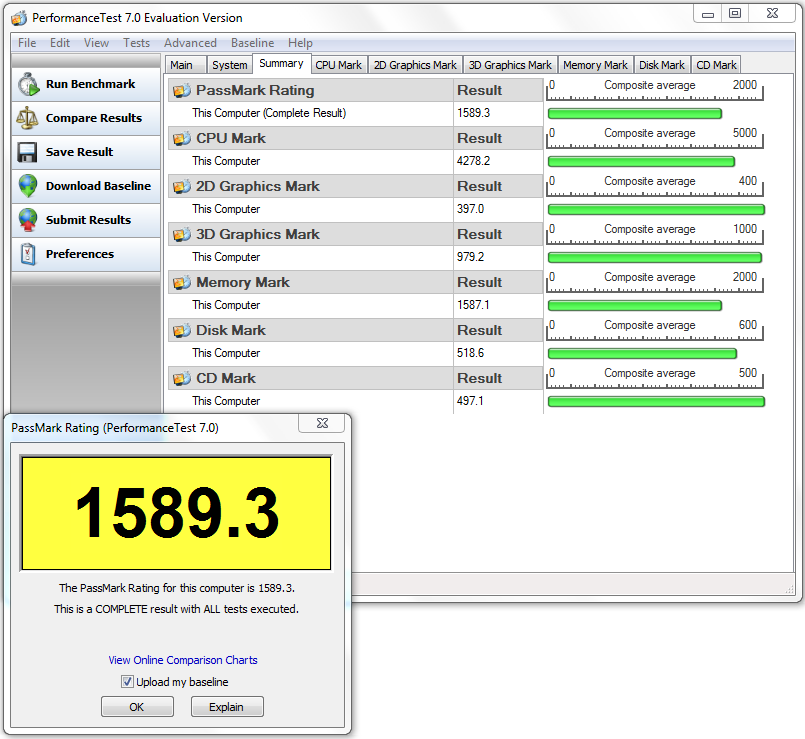This screenshot has width=805, height=739.
Task: Click the icon beside 3D Graphics Mark header
Action: click(x=181, y=235)
